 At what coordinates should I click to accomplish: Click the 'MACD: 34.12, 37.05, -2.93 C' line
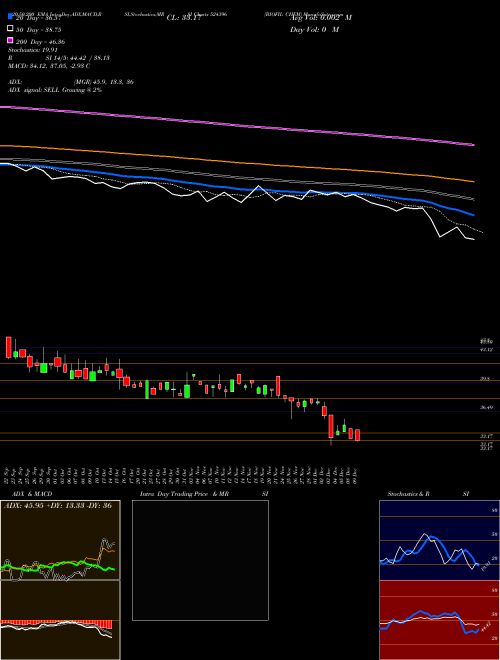49,66
